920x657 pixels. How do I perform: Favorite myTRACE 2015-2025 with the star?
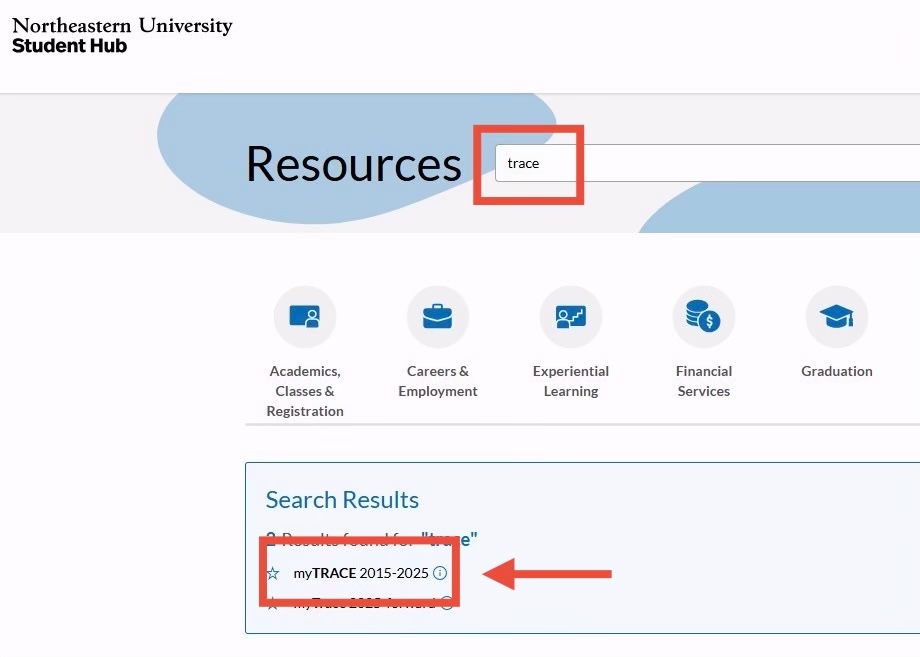[x=273, y=574]
